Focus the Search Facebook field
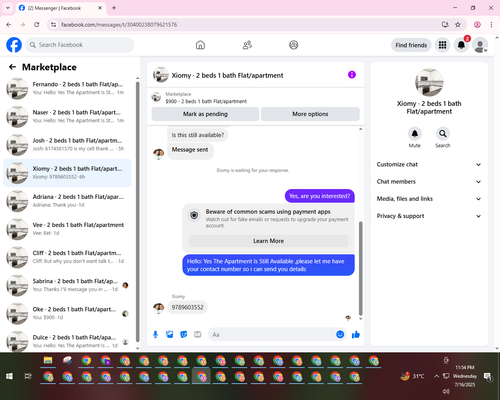 pyautogui.click(x=80, y=45)
